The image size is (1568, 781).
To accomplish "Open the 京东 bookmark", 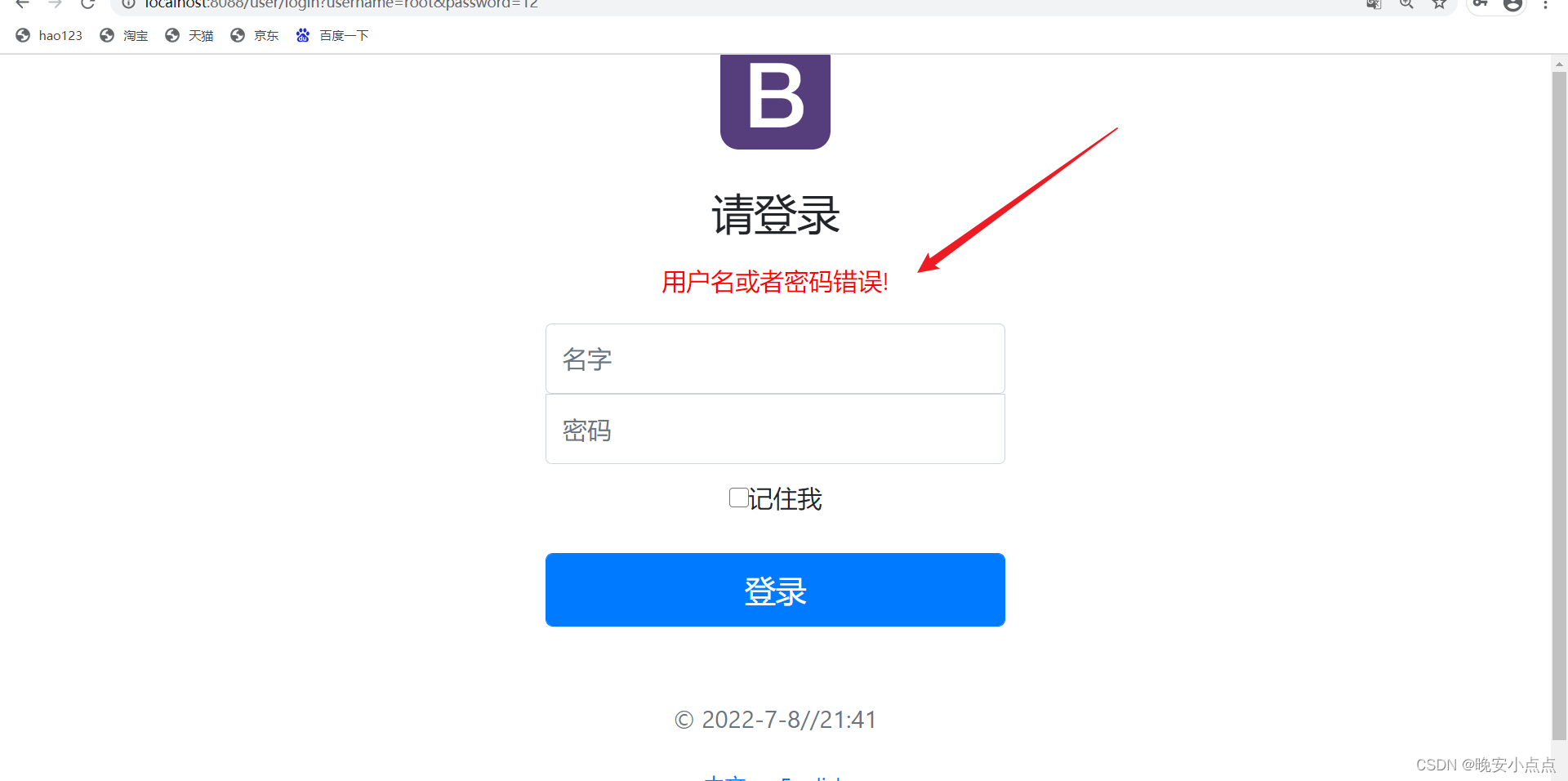I will (255, 35).
